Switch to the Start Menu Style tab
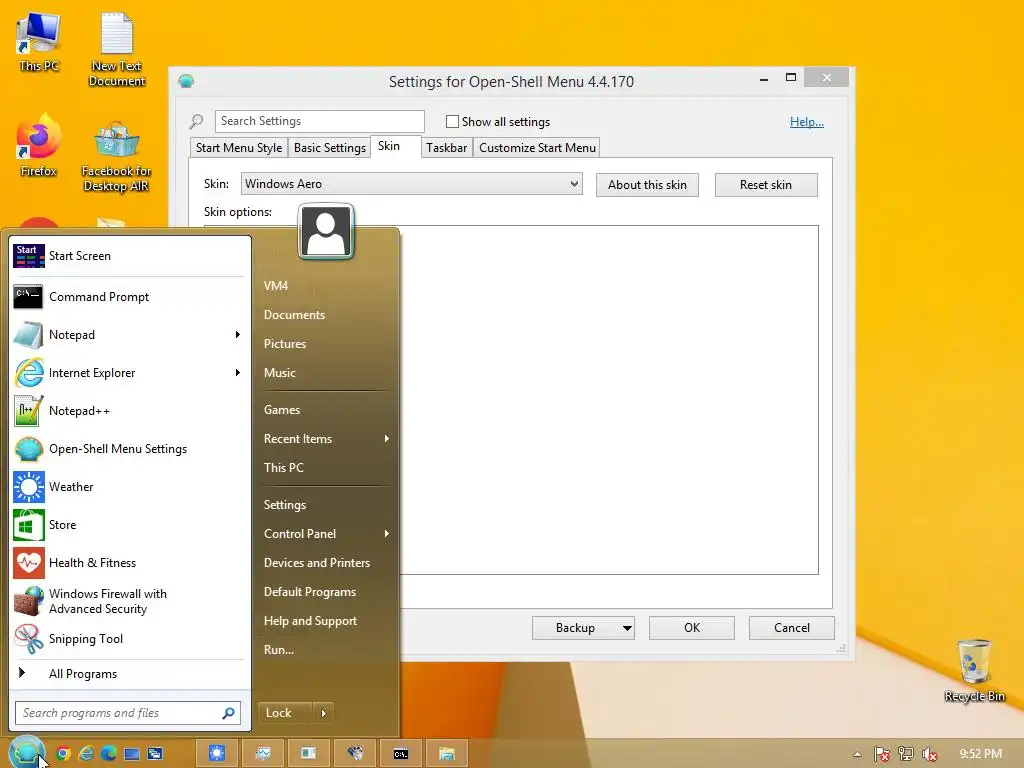Screen dimensions: 1024x768 [x=239, y=148]
